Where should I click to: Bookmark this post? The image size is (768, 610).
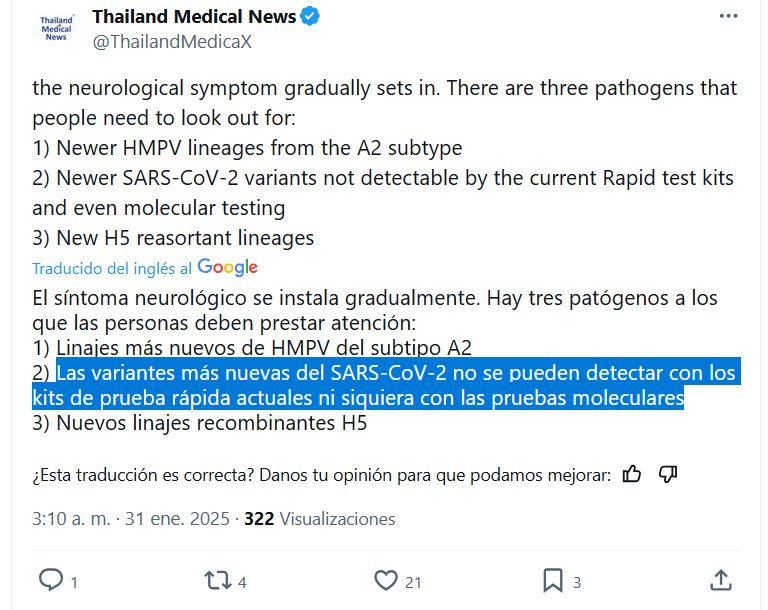click(x=552, y=579)
